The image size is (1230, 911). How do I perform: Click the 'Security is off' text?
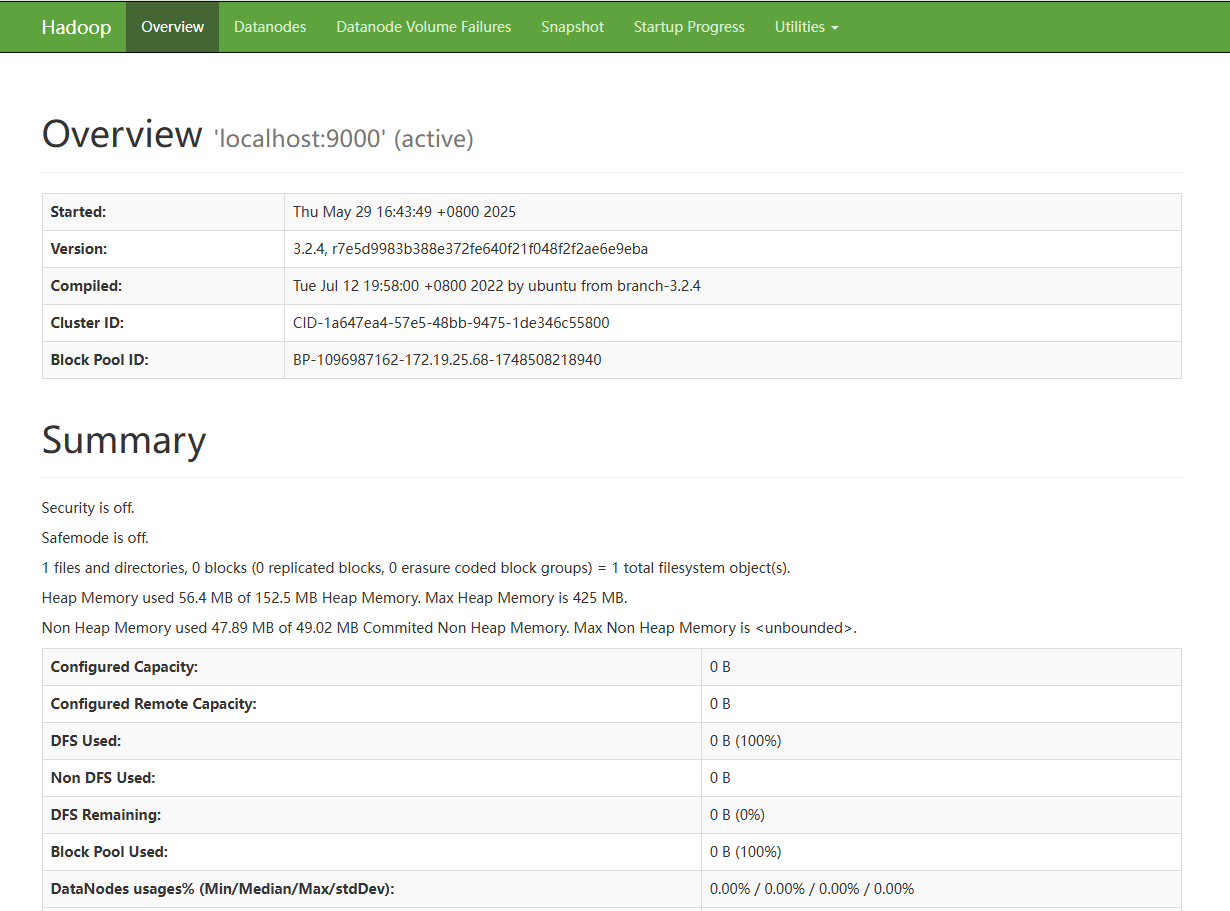click(x=88, y=508)
